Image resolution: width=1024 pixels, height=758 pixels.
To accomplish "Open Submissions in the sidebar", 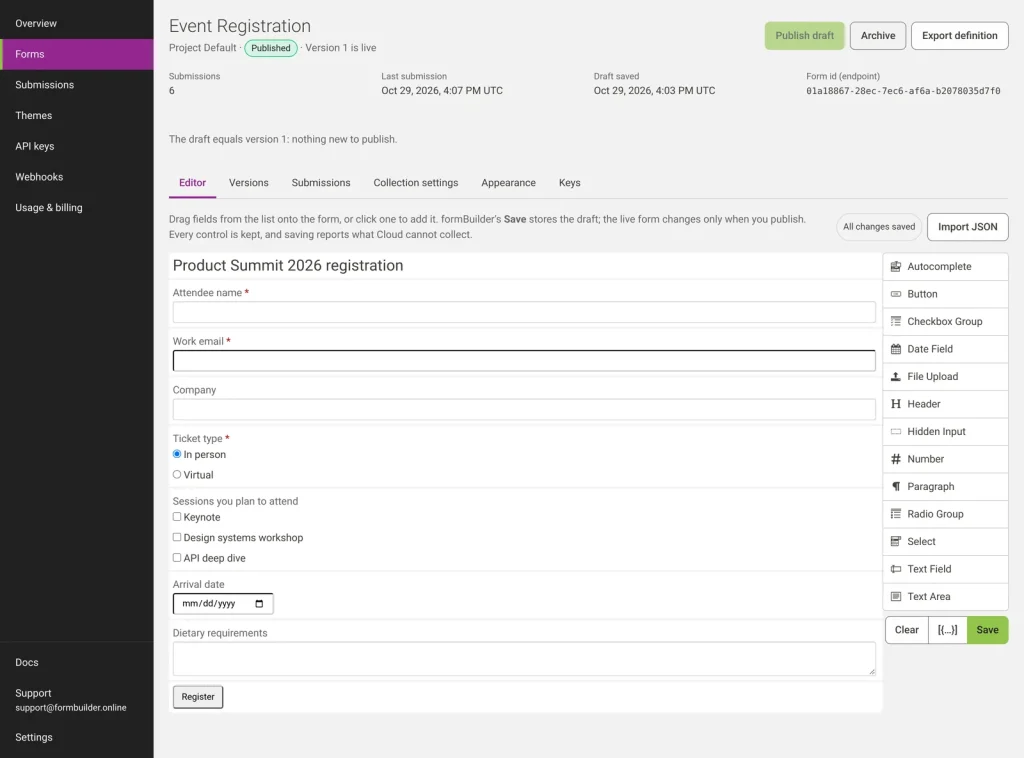I will (x=76, y=85).
